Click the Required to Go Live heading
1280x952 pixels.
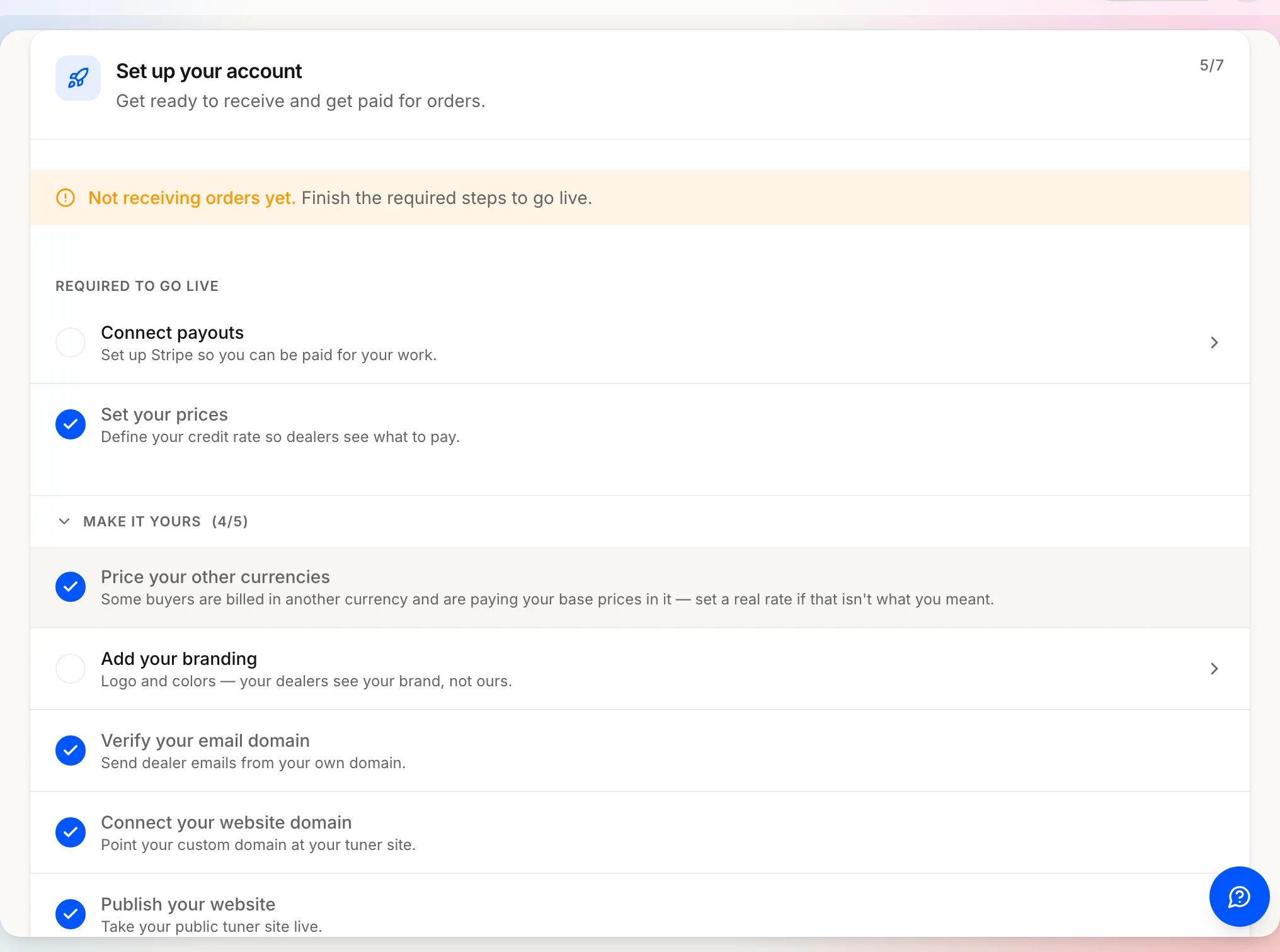(x=137, y=286)
